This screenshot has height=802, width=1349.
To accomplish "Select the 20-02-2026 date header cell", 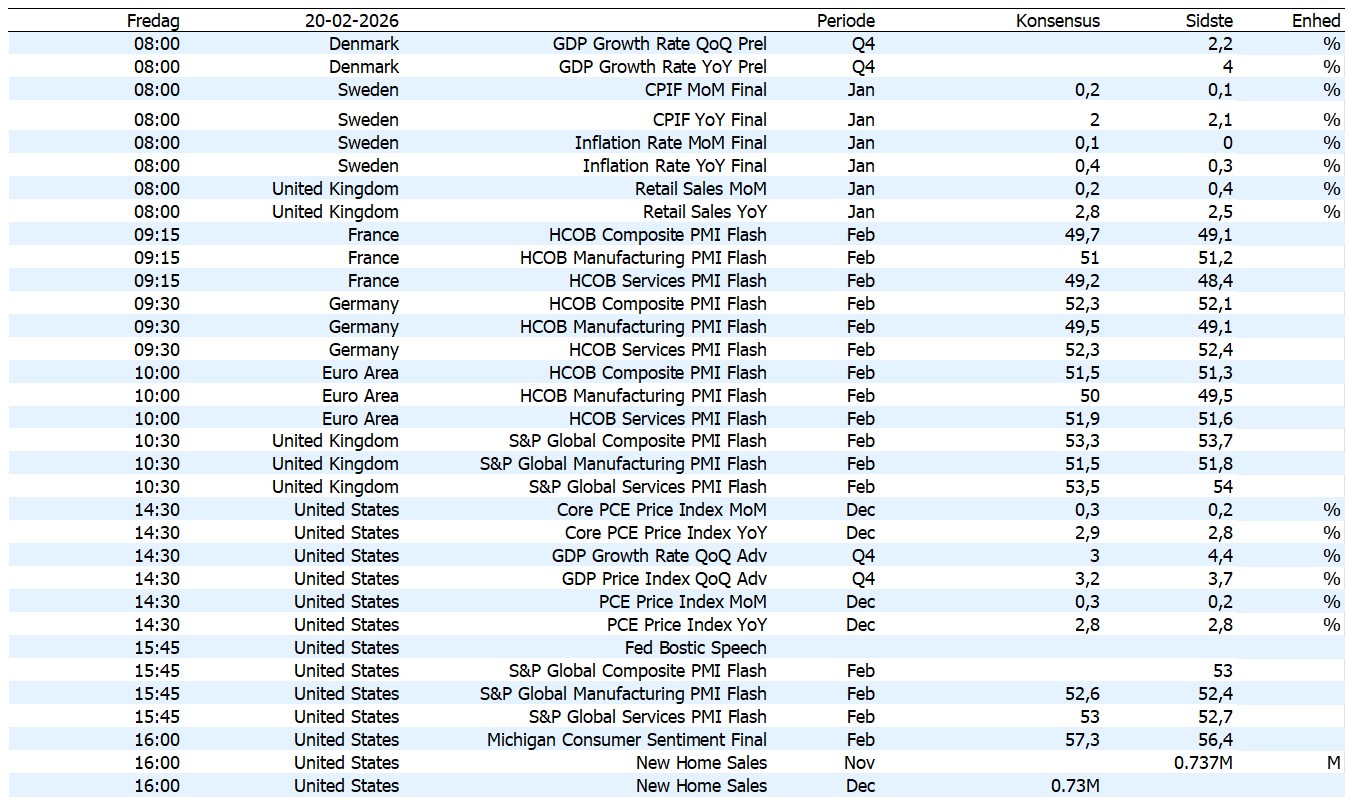I will (x=352, y=21).
